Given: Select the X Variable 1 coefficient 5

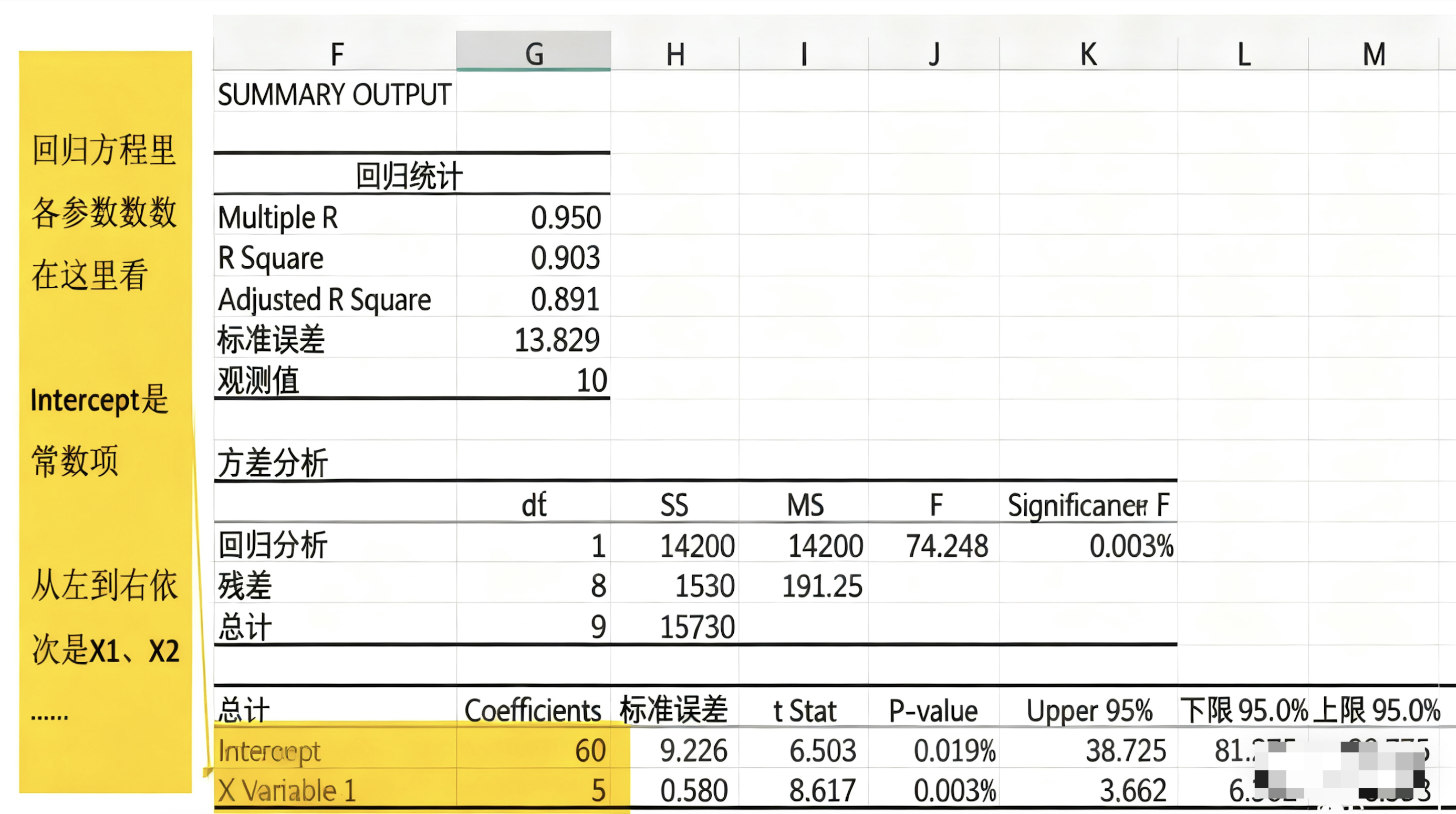Looking at the screenshot, I should [x=597, y=790].
